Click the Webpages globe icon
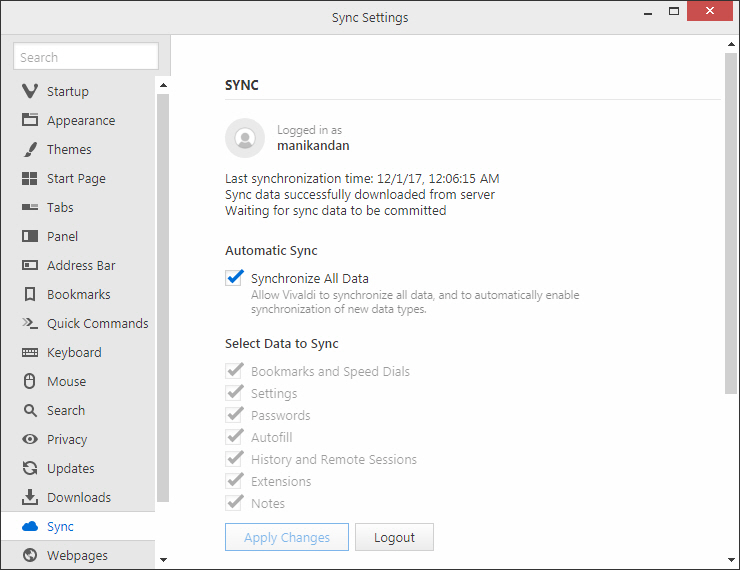This screenshot has height=570, width=740. 30,555
